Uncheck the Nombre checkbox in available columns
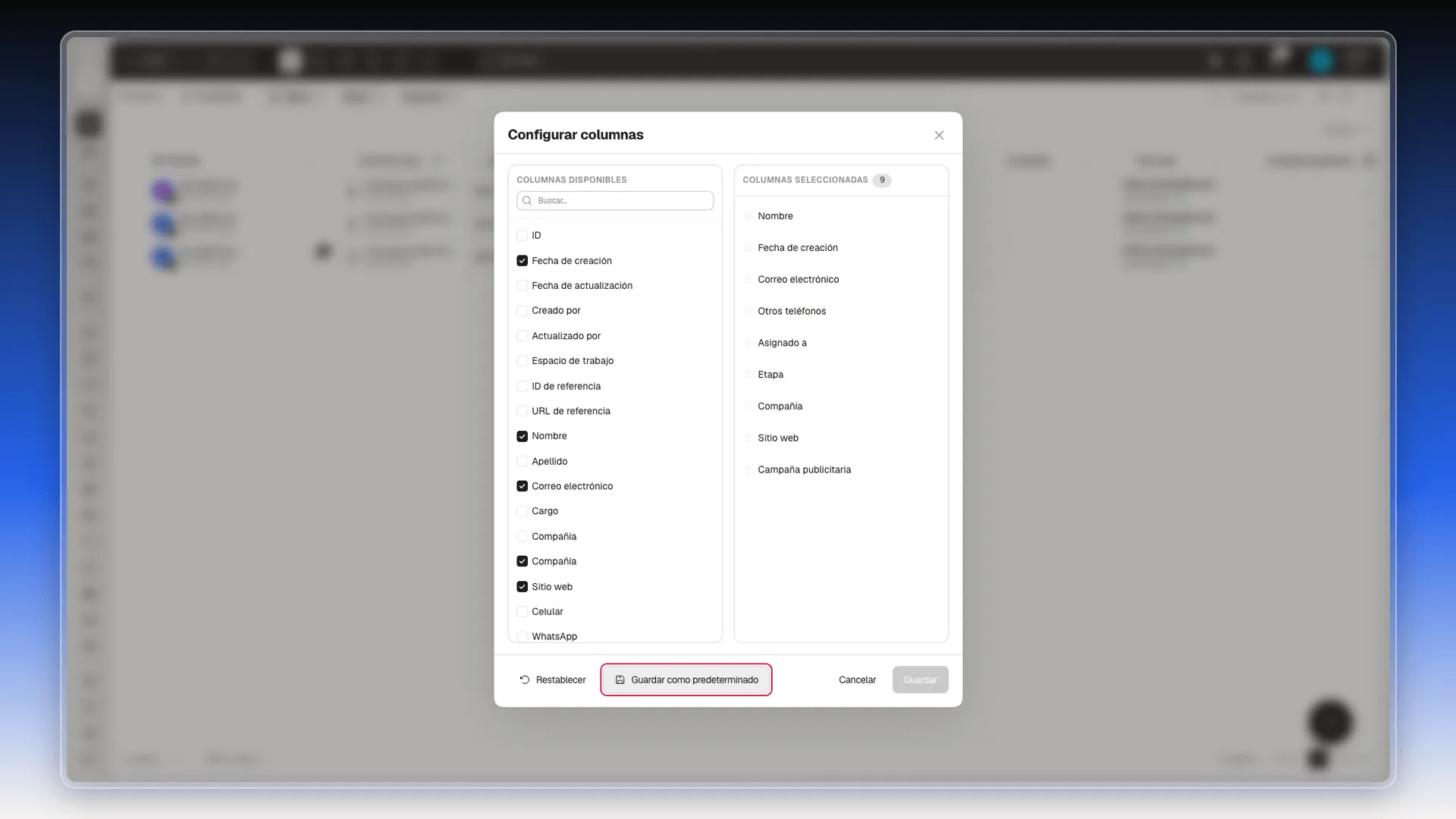The width and height of the screenshot is (1456, 819). tap(522, 436)
